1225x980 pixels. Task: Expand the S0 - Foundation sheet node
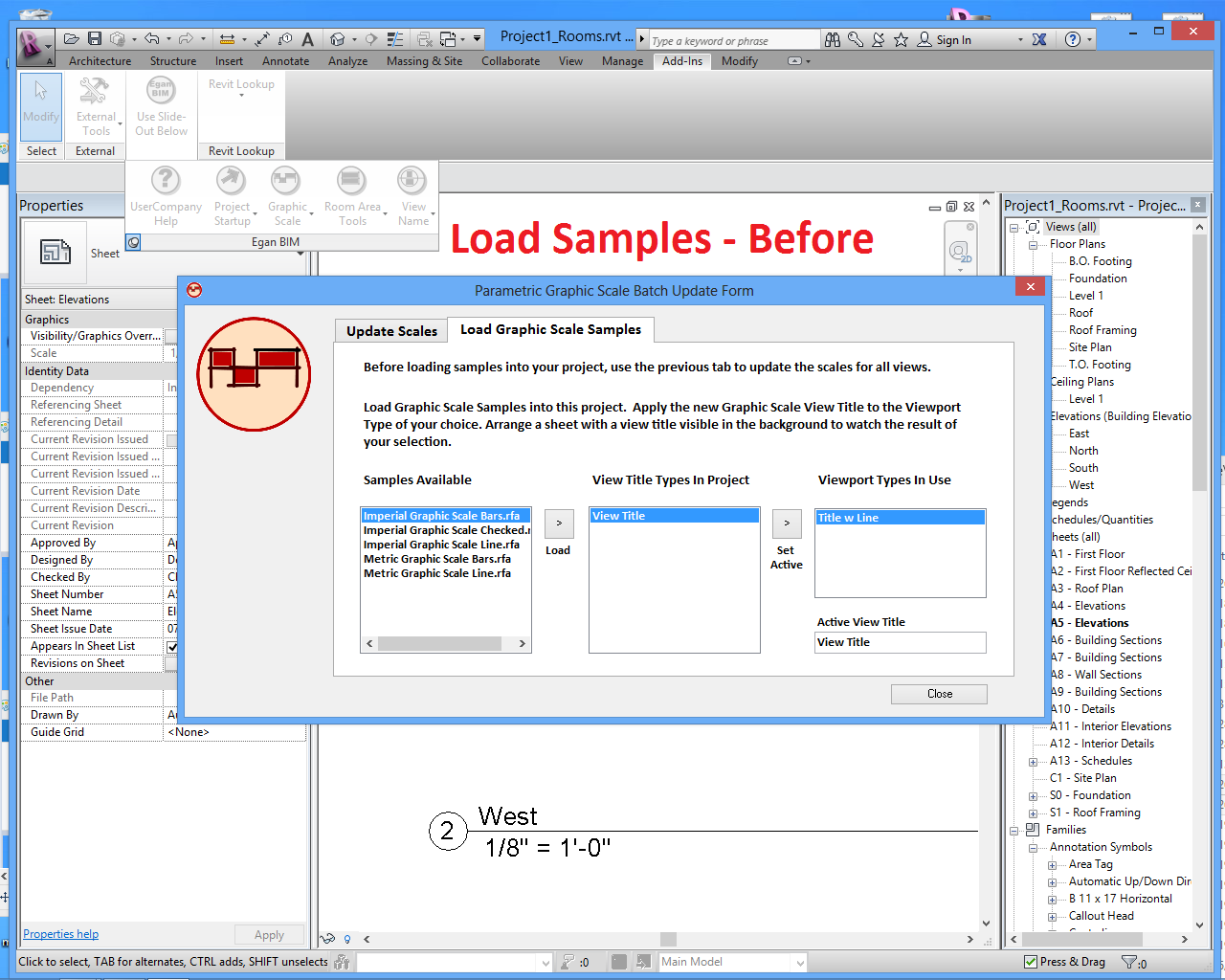pos(1033,796)
